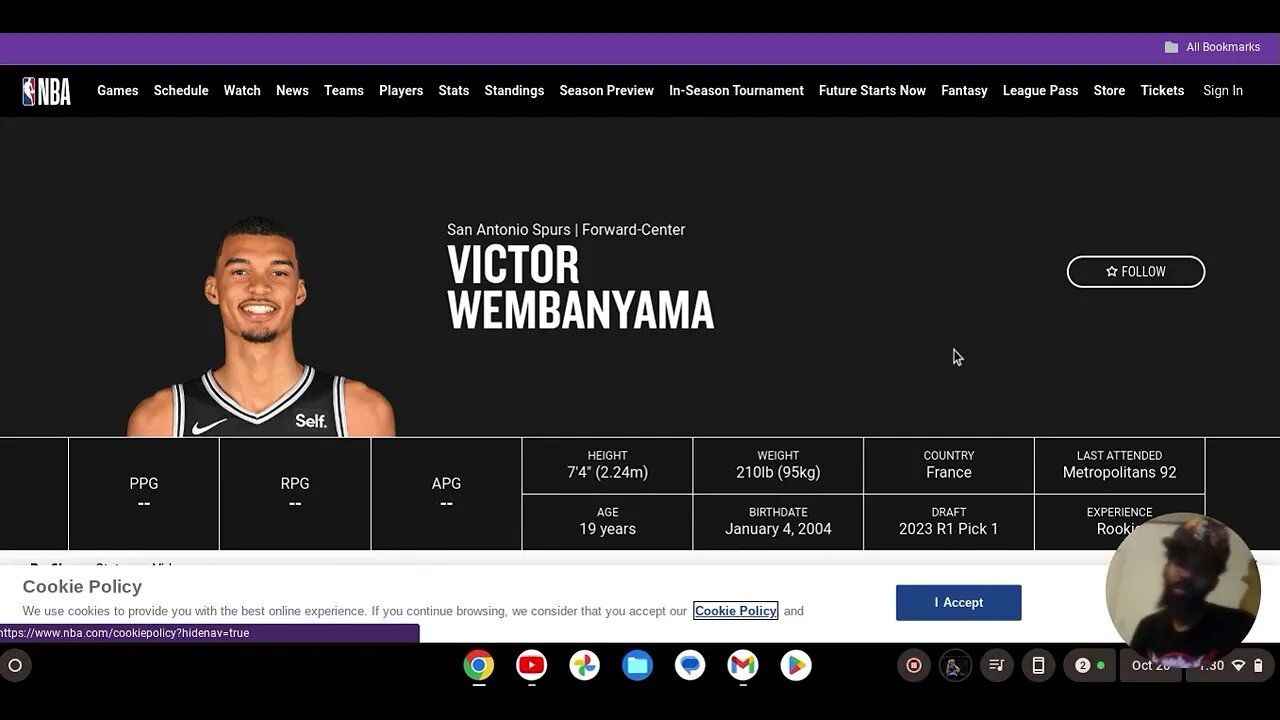1280x720 pixels.
Task: Open Messages app from the shelf
Action: pyautogui.click(x=690, y=665)
